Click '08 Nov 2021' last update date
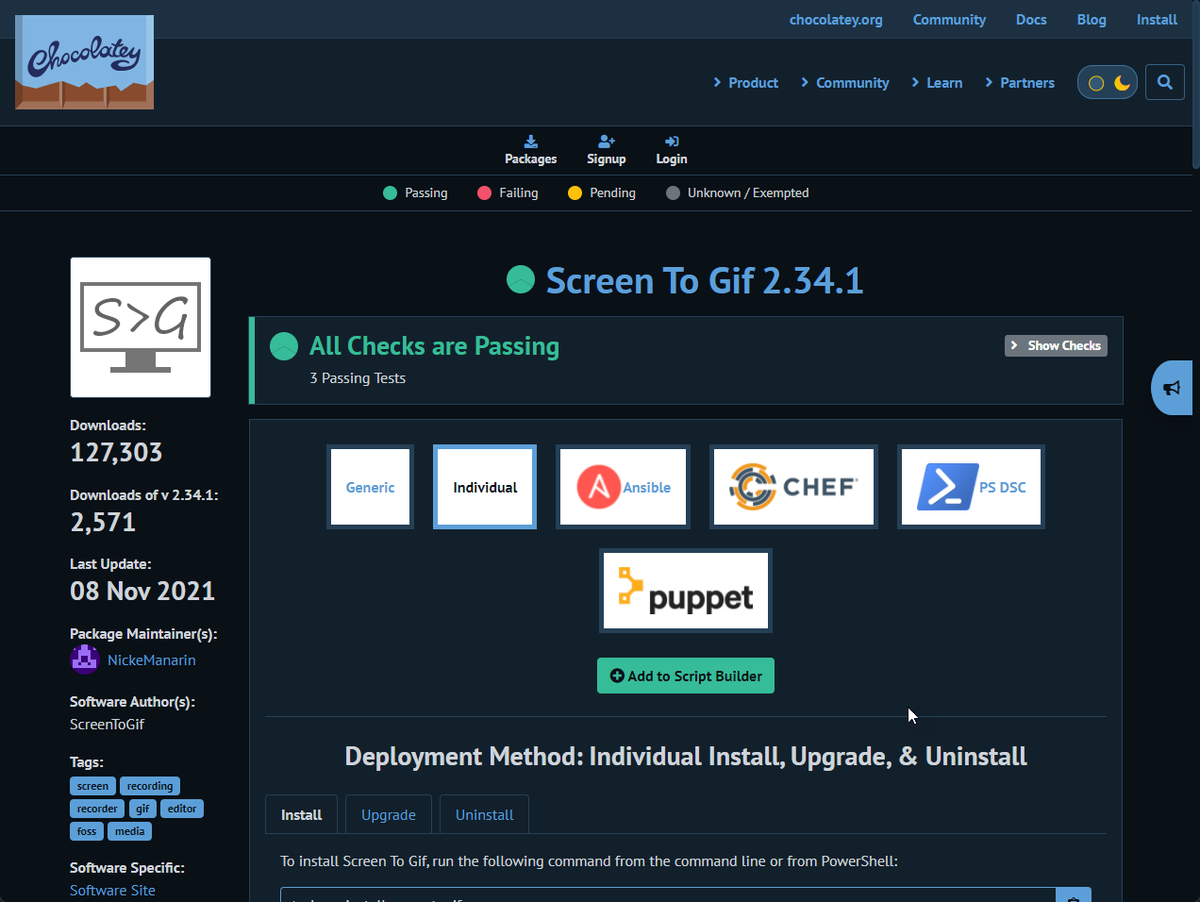The width and height of the screenshot is (1200, 902). point(142,591)
